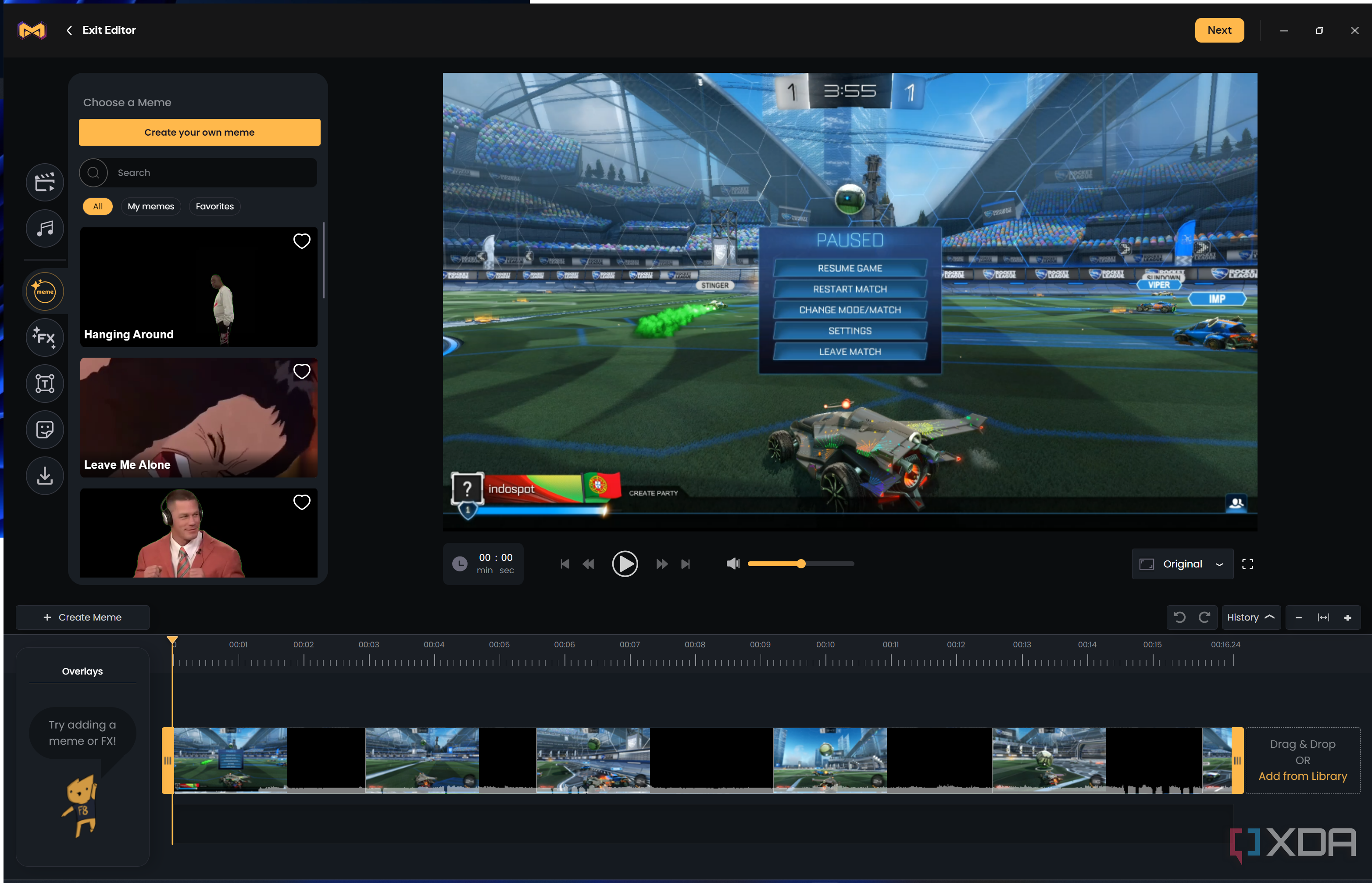Switch to Favorites tab

[x=215, y=206]
